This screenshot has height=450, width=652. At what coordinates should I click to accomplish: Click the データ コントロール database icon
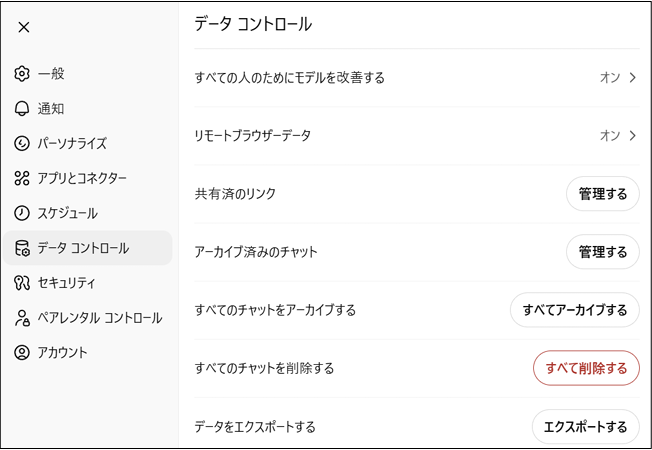[22, 248]
